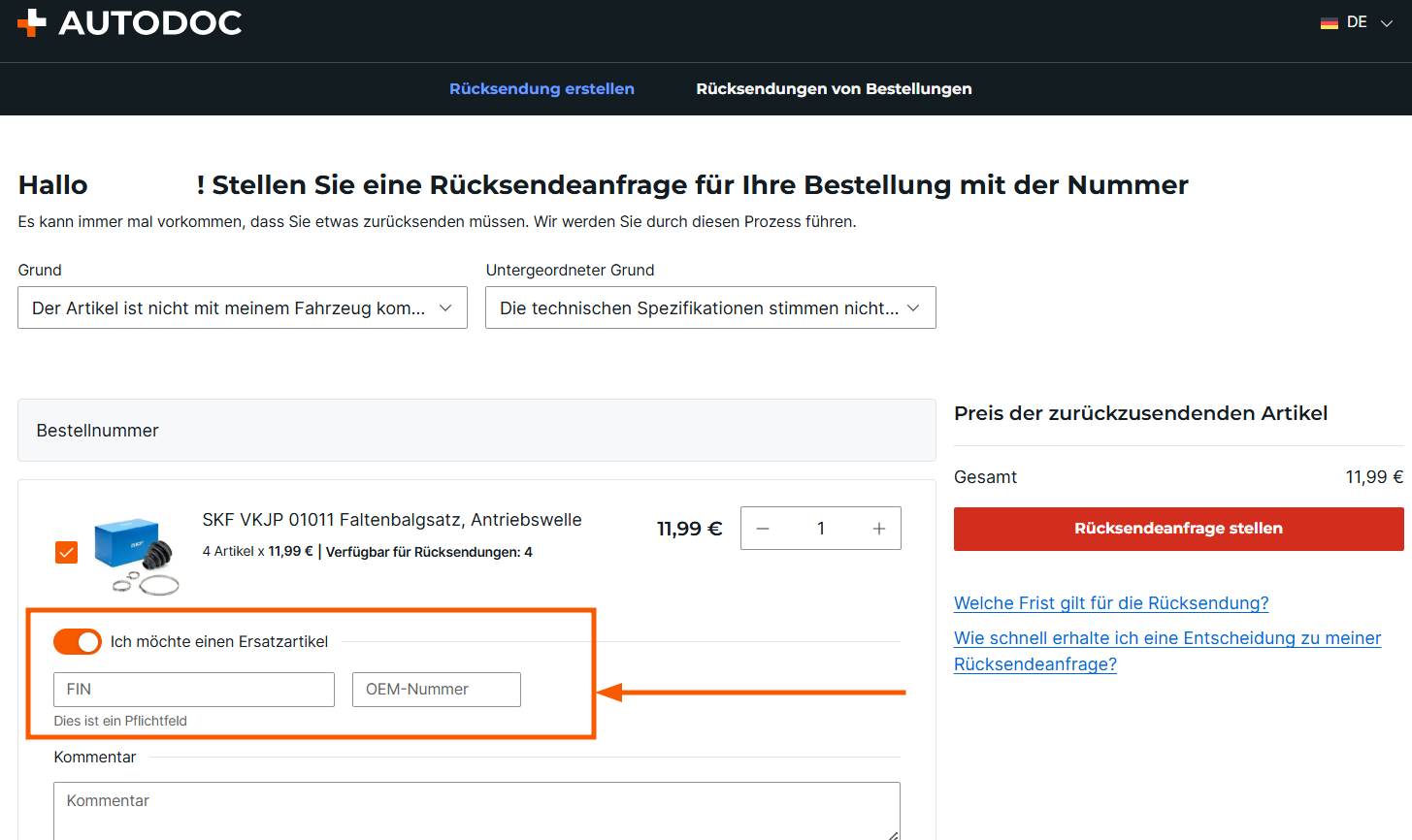1412x840 pixels.
Task: Increase return quantity with plus icon
Action: coord(878,529)
